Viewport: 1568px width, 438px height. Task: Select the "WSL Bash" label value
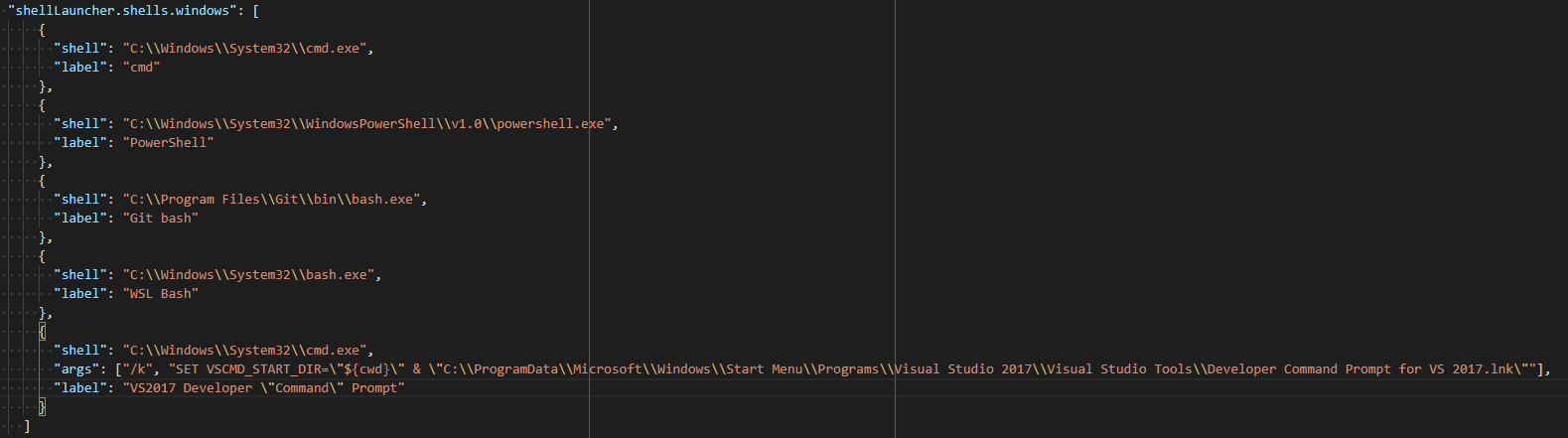tap(161, 293)
